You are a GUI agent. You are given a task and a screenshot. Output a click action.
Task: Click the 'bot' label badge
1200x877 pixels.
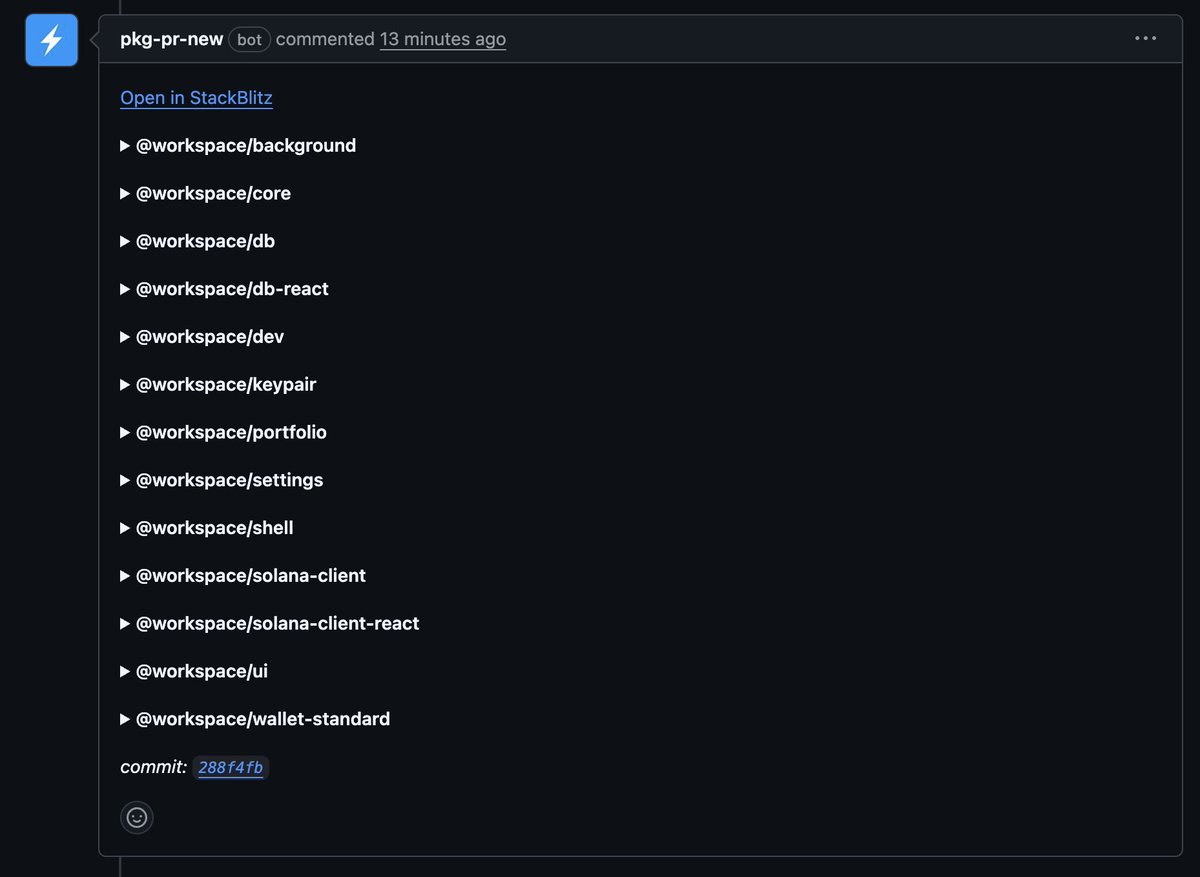pyautogui.click(x=249, y=40)
